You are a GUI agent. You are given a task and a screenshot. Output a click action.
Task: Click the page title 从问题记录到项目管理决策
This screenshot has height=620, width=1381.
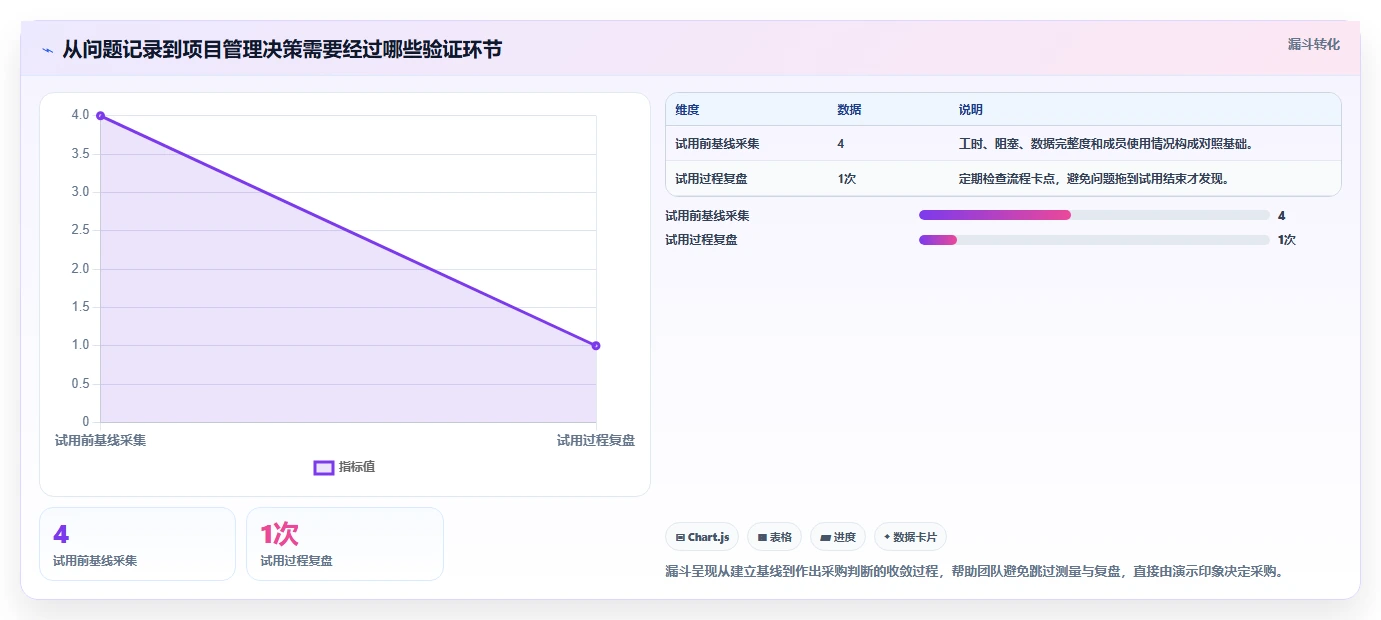point(282,49)
